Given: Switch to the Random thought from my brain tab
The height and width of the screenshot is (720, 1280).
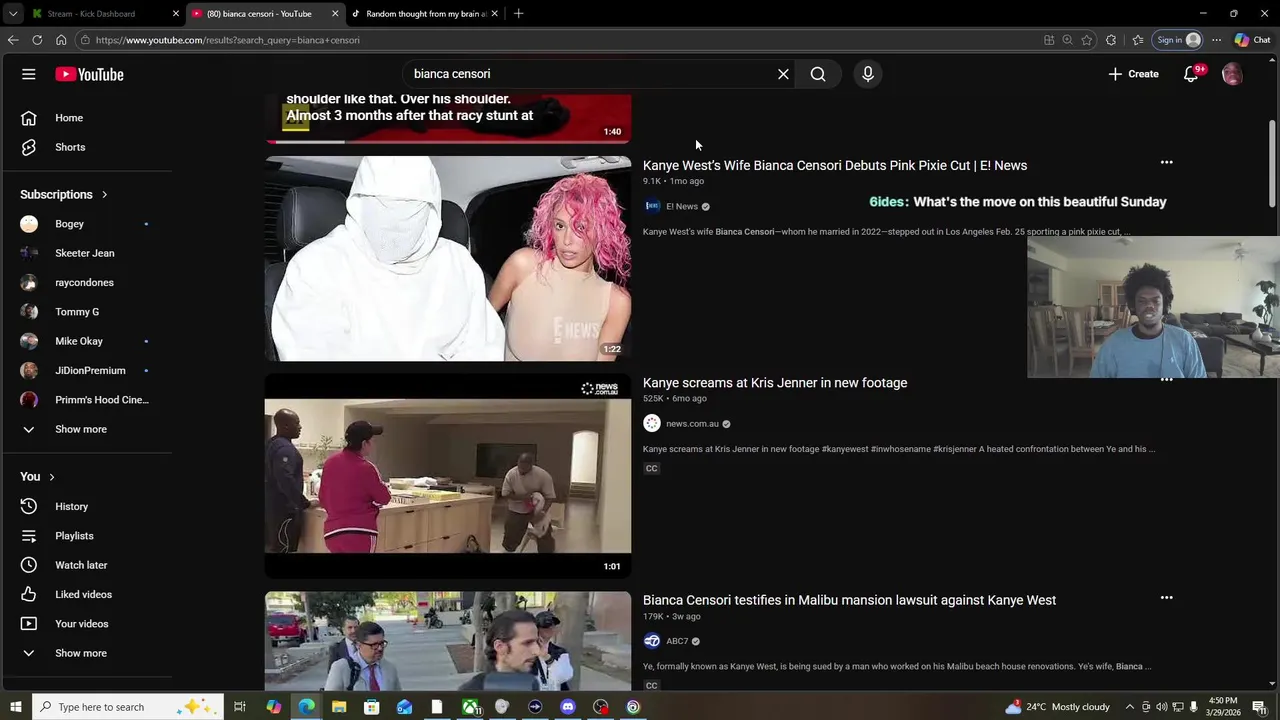Looking at the screenshot, I should click(x=426, y=14).
